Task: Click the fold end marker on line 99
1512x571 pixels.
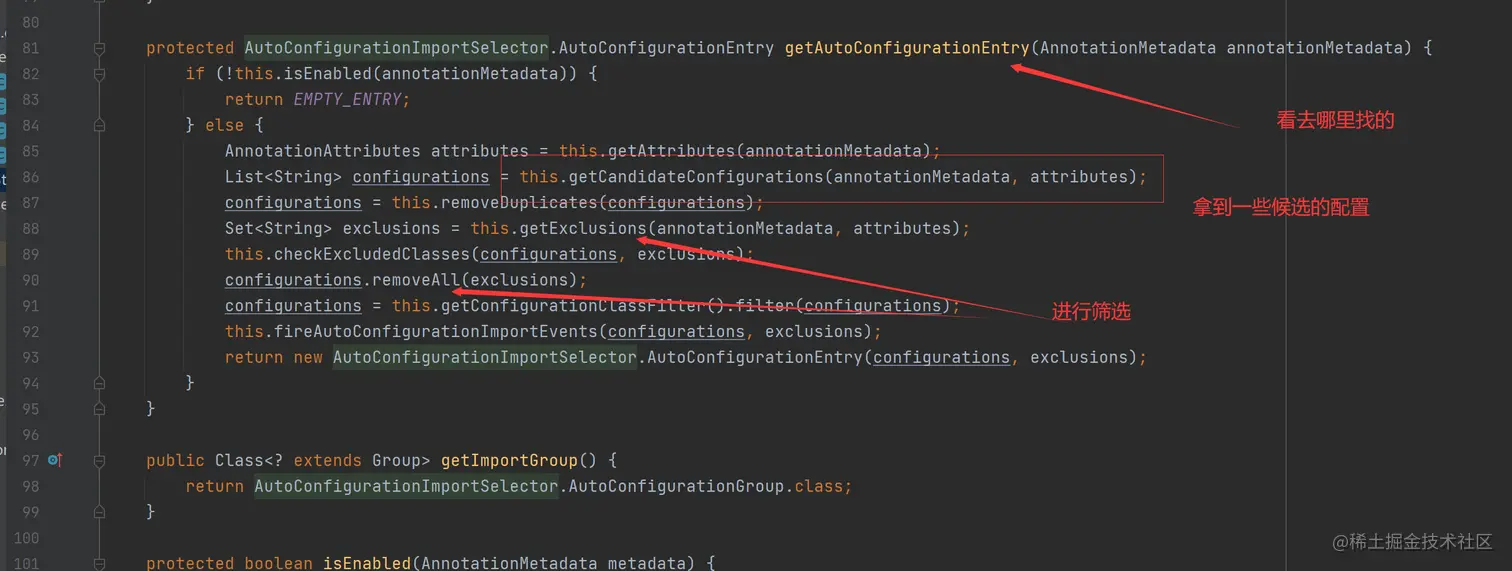Action: 99,512
